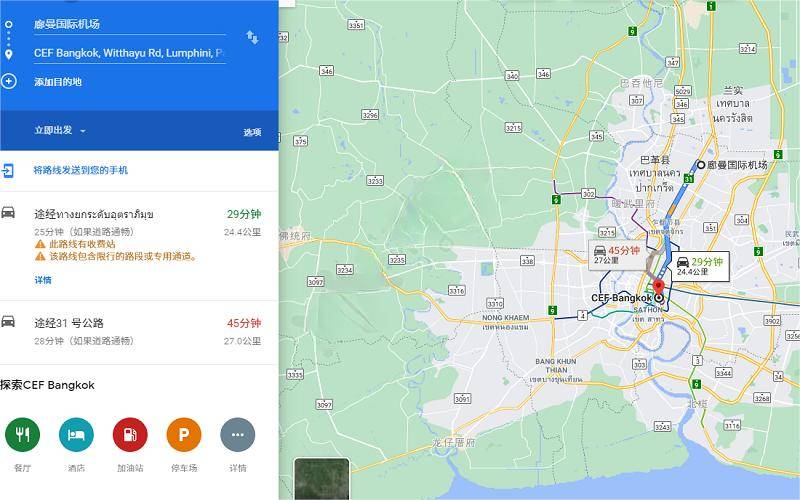Image resolution: width=800 pixels, height=500 pixels.
Task: Click the 加油站 label under gas icon
Action: click(130, 468)
